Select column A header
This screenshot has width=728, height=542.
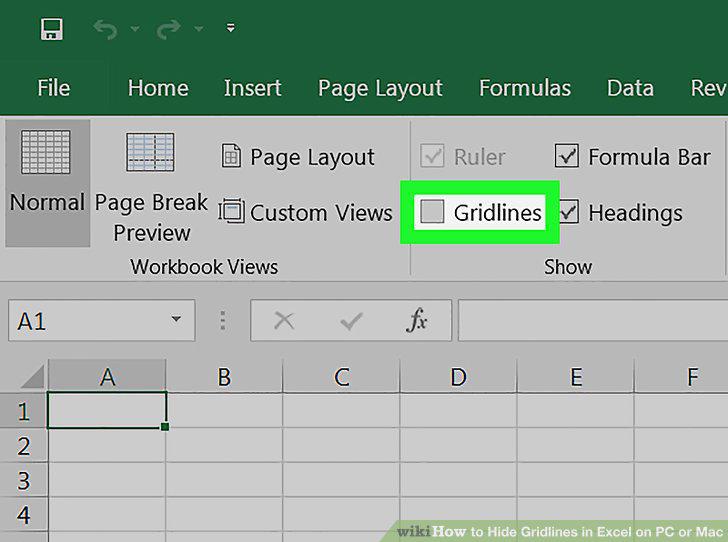107,376
